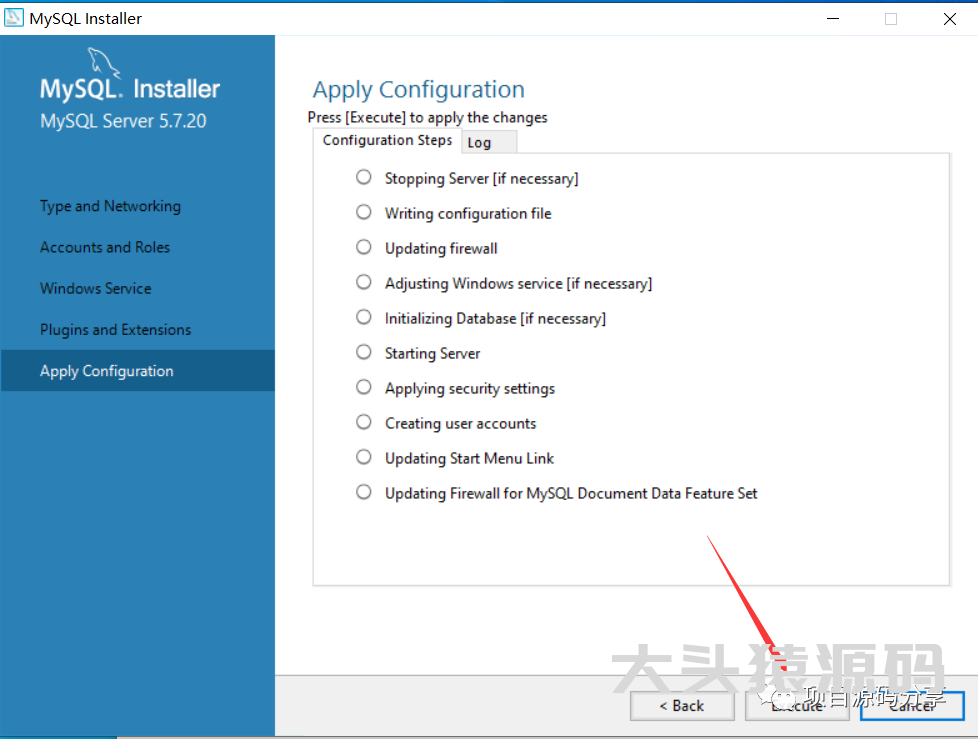978x739 pixels.
Task: Click 'Updating Firewall for MySQL Document Data Feature Set'
Action: click(571, 493)
